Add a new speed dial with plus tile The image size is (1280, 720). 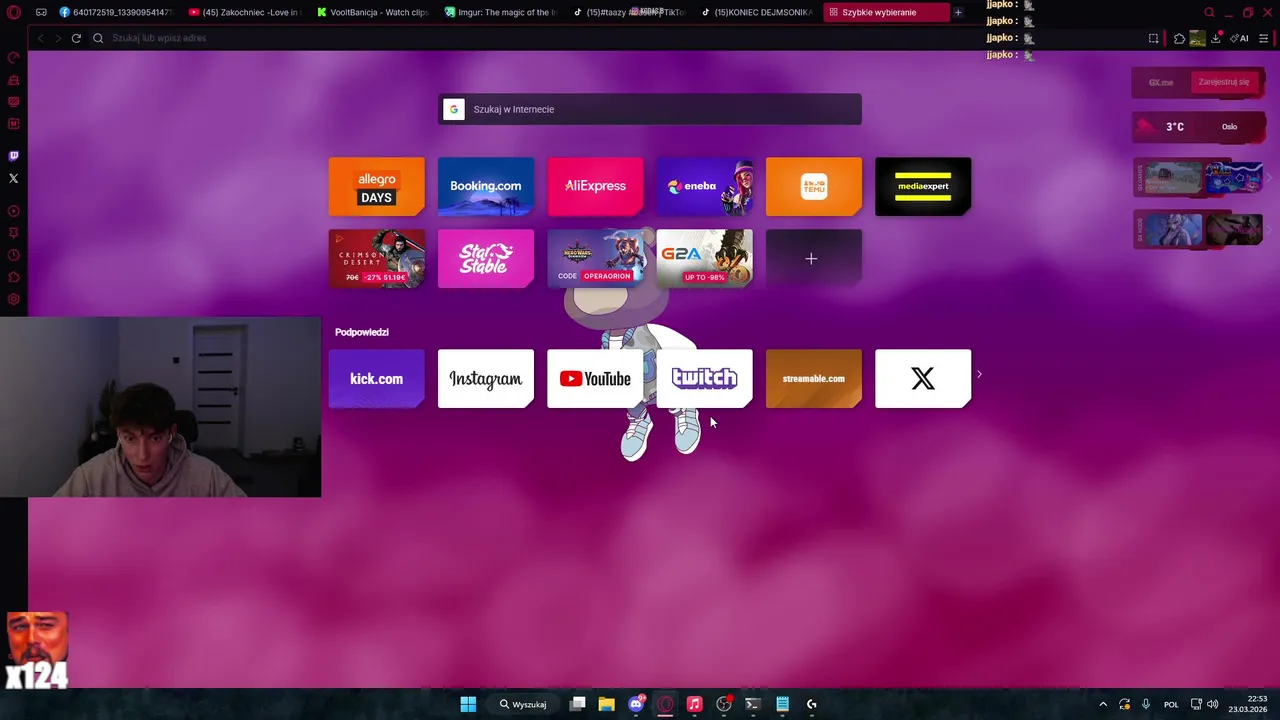[814, 259]
